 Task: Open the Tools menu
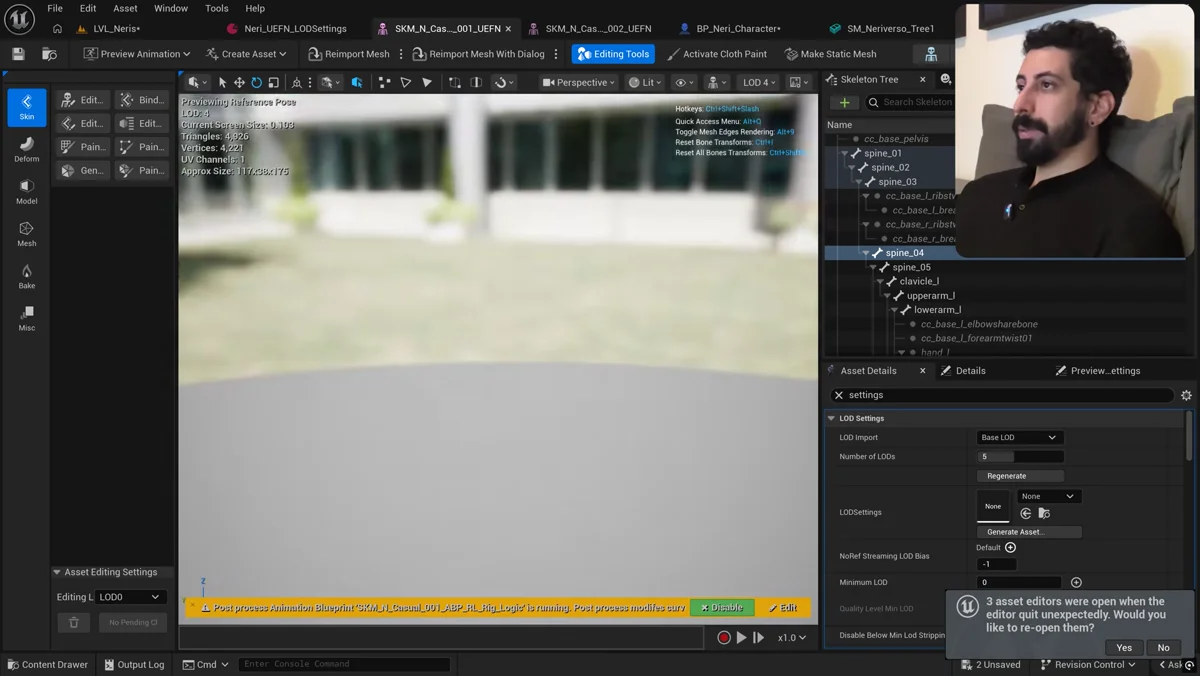click(x=216, y=8)
